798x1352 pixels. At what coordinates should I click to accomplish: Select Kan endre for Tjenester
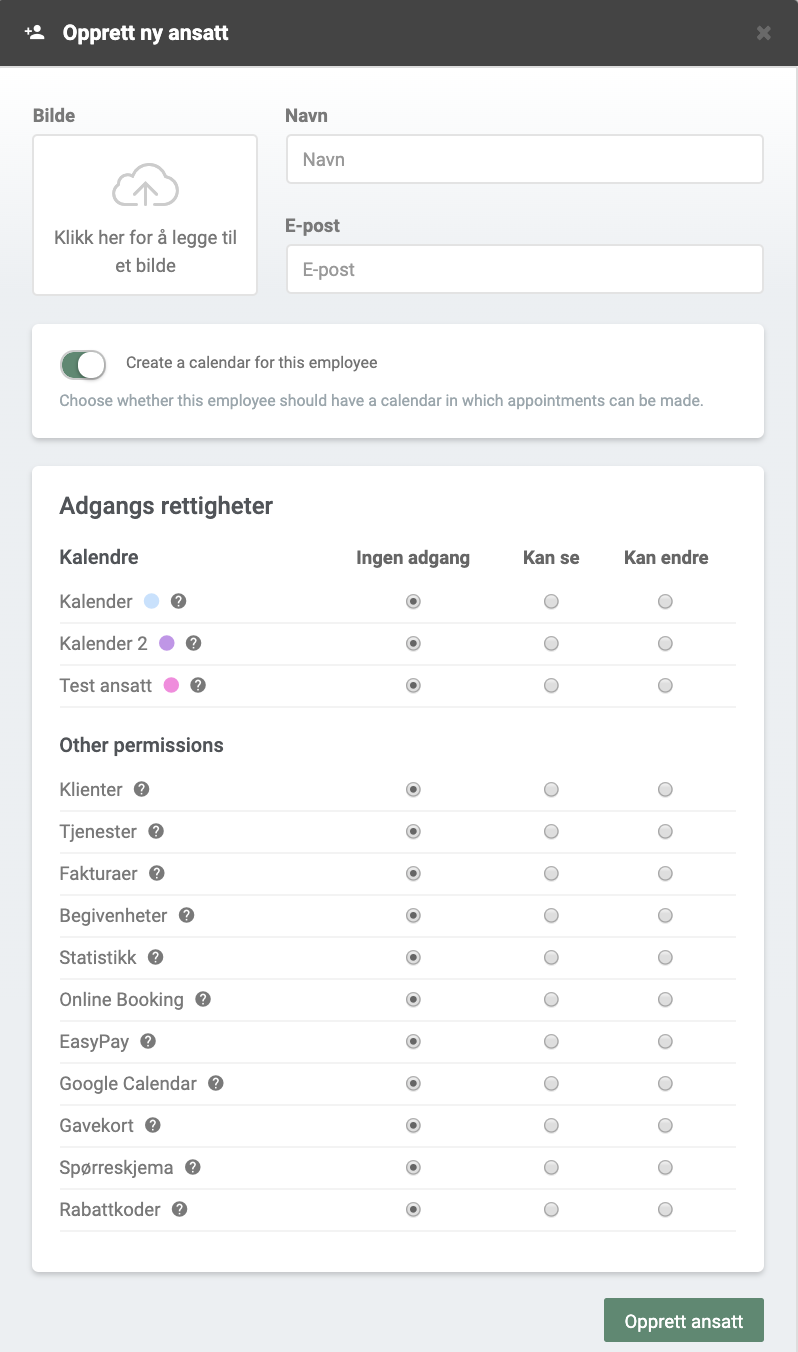click(x=665, y=831)
